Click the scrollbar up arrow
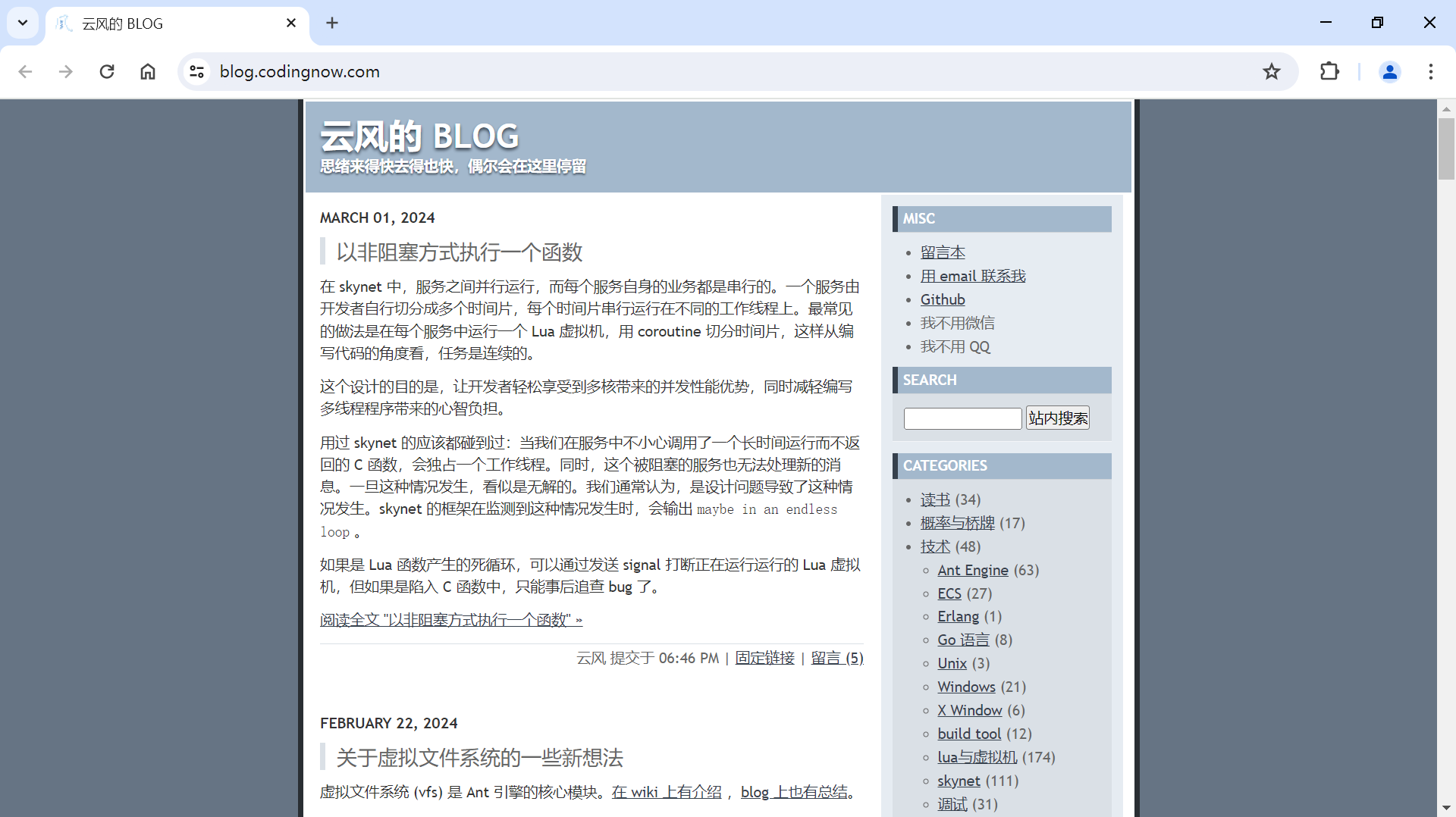Viewport: 1456px width, 817px height. (x=1446, y=108)
